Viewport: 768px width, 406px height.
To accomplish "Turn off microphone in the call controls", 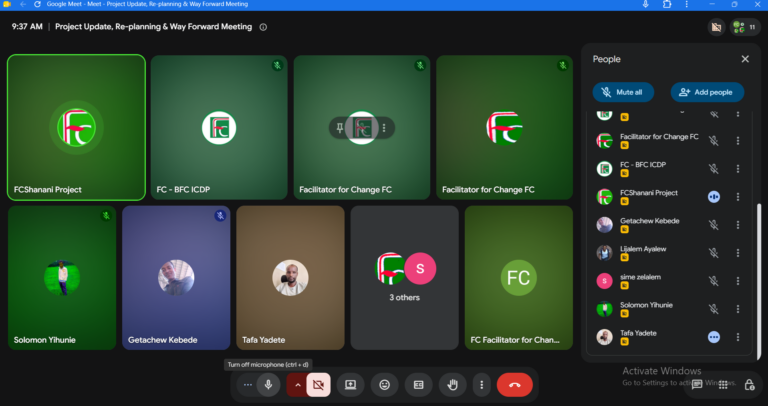I will point(268,385).
